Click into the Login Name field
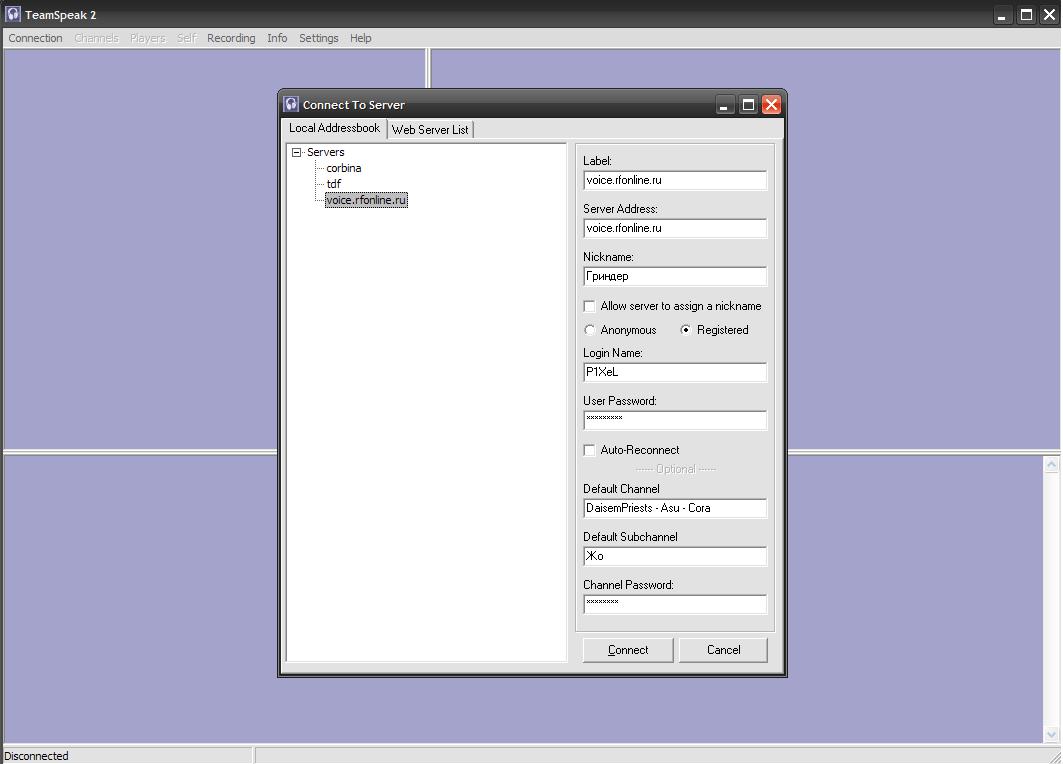The image size is (1063, 764). (x=675, y=372)
